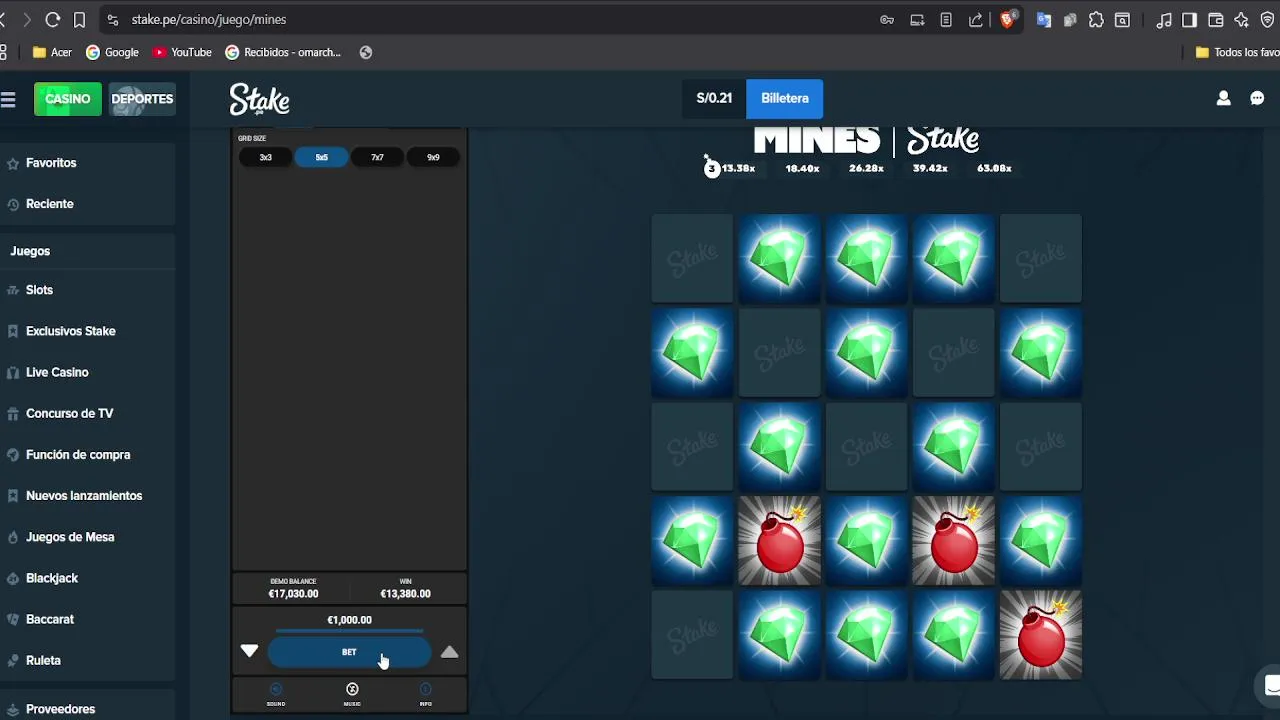Image resolution: width=1280 pixels, height=720 pixels.
Task: Click the password key icon in address bar
Action: (887, 19)
